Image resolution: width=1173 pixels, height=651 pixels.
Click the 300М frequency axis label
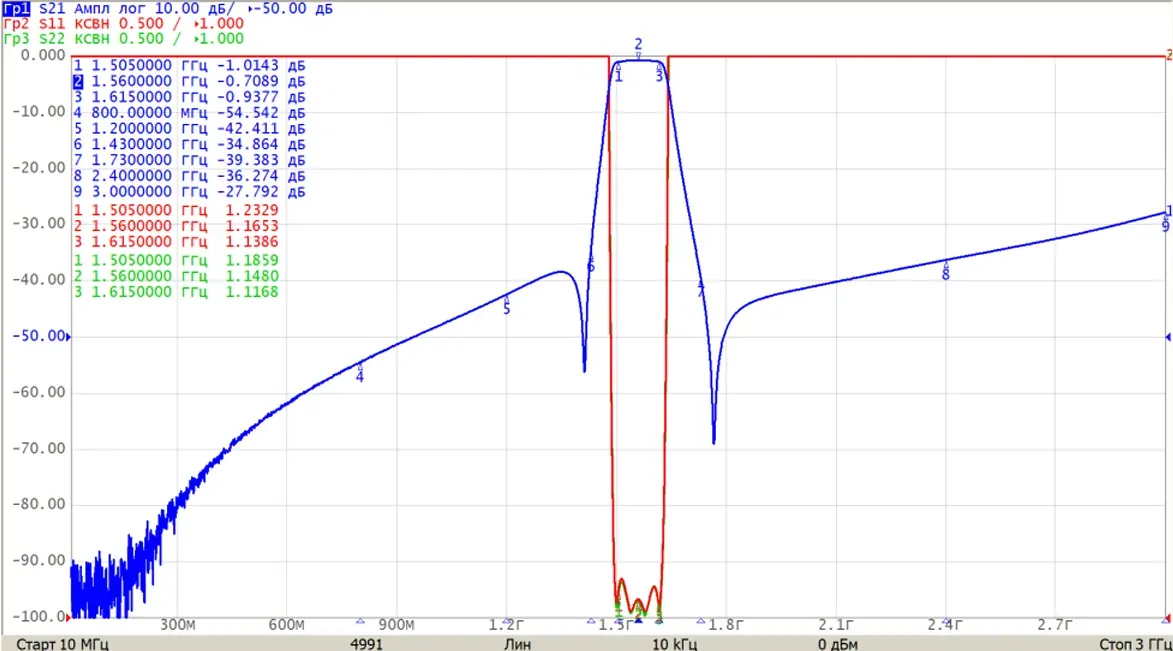pyautogui.click(x=178, y=624)
